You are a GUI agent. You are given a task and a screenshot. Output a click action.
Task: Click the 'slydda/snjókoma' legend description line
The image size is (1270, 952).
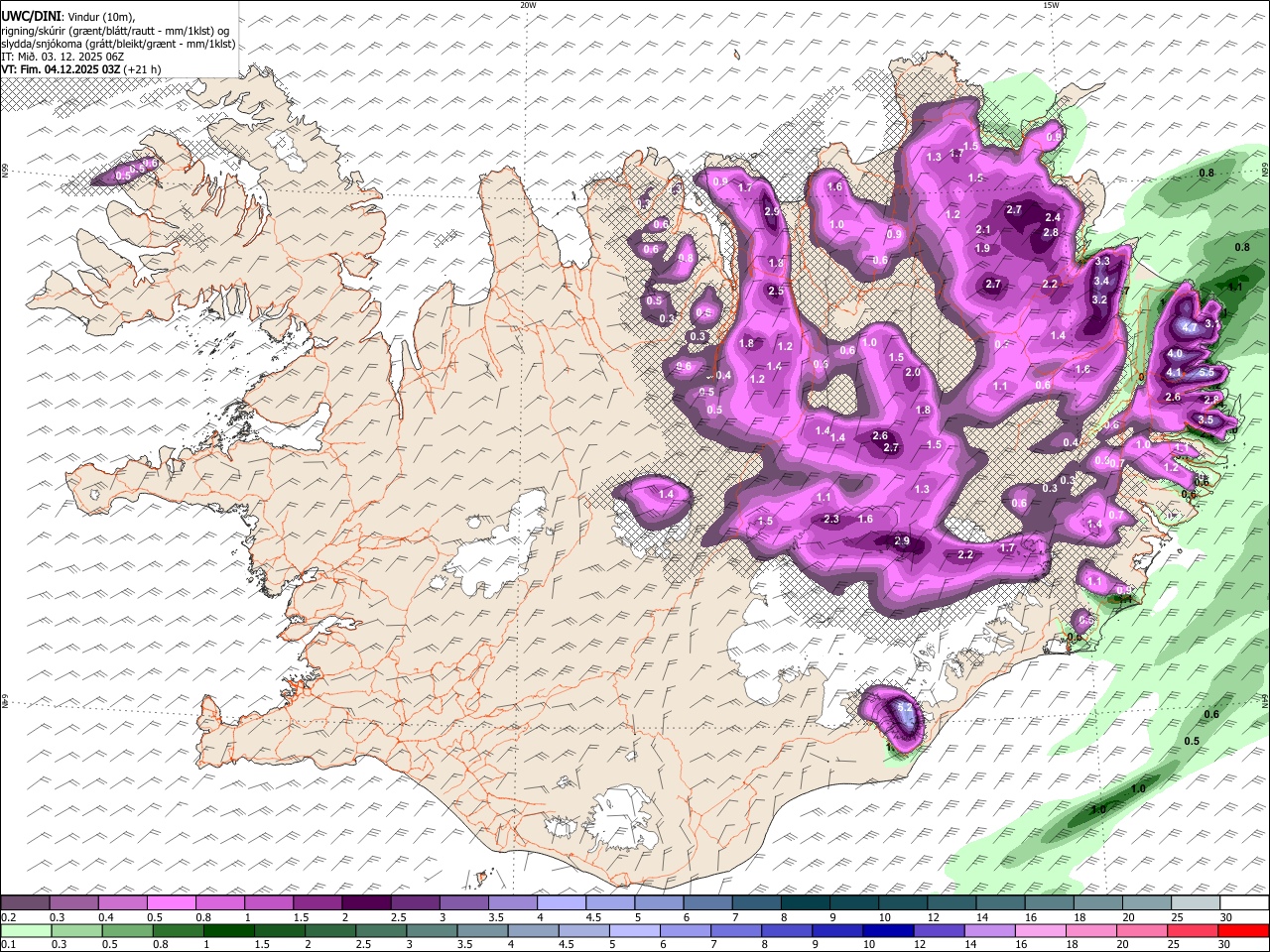click(118, 44)
